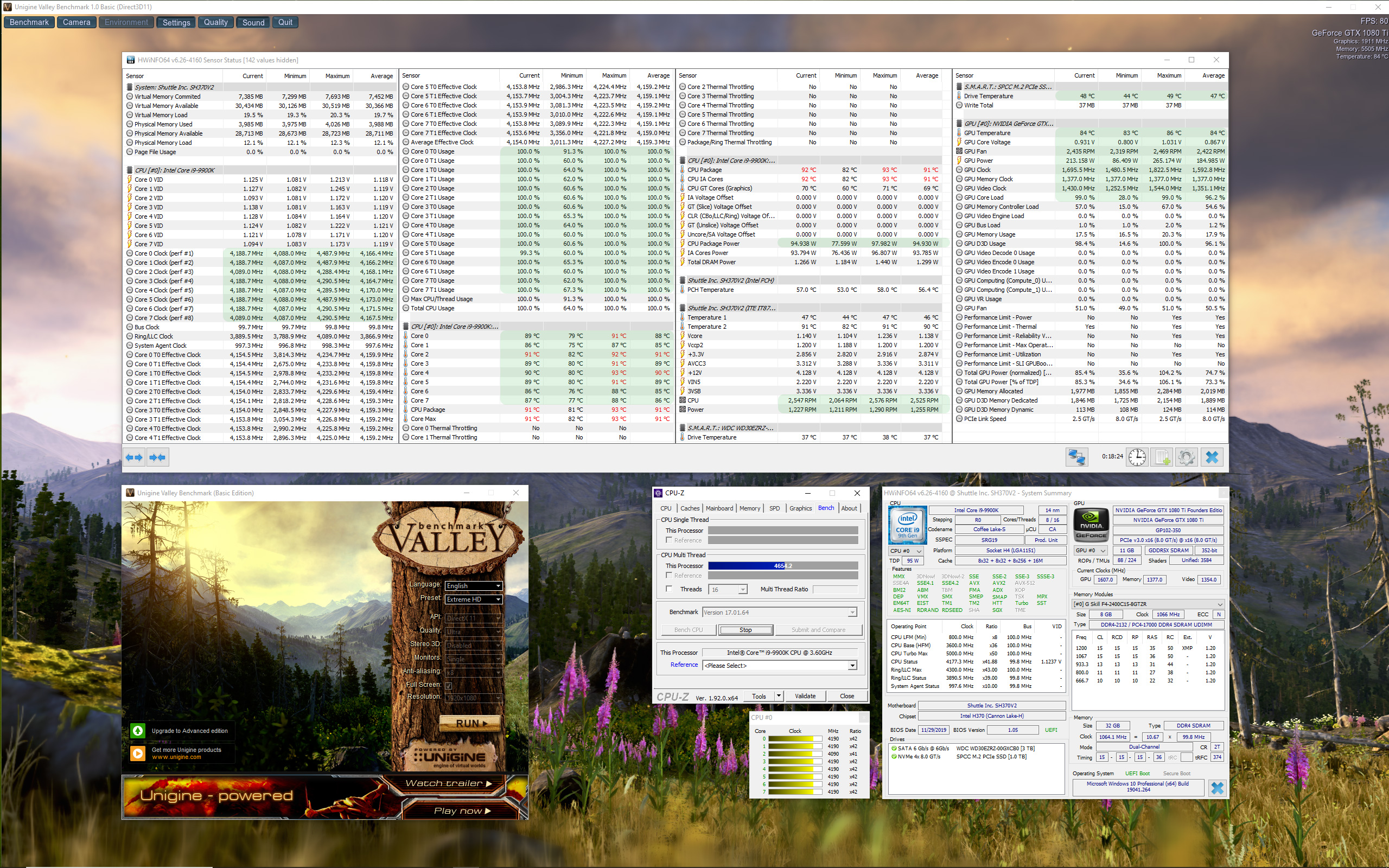The height and width of the screenshot is (868, 1389).
Task: Enable the Threads checkbox in CPU-Z
Action: coord(668,589)
